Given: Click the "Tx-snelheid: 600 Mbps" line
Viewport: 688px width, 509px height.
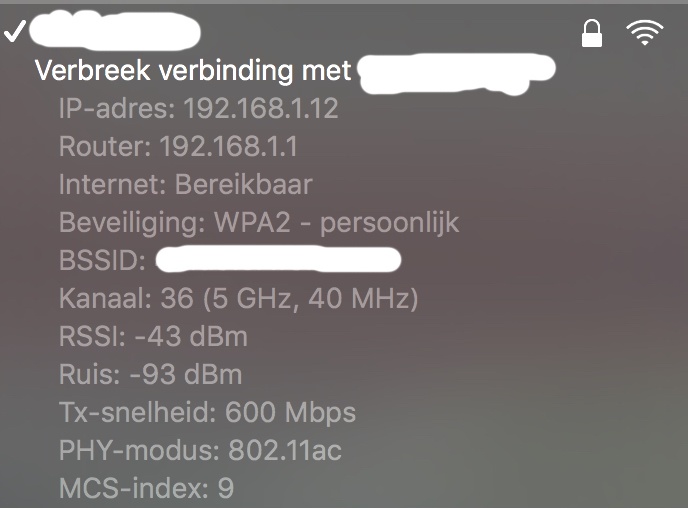Looking at the screenshot, I should click(x=207, y=413).
